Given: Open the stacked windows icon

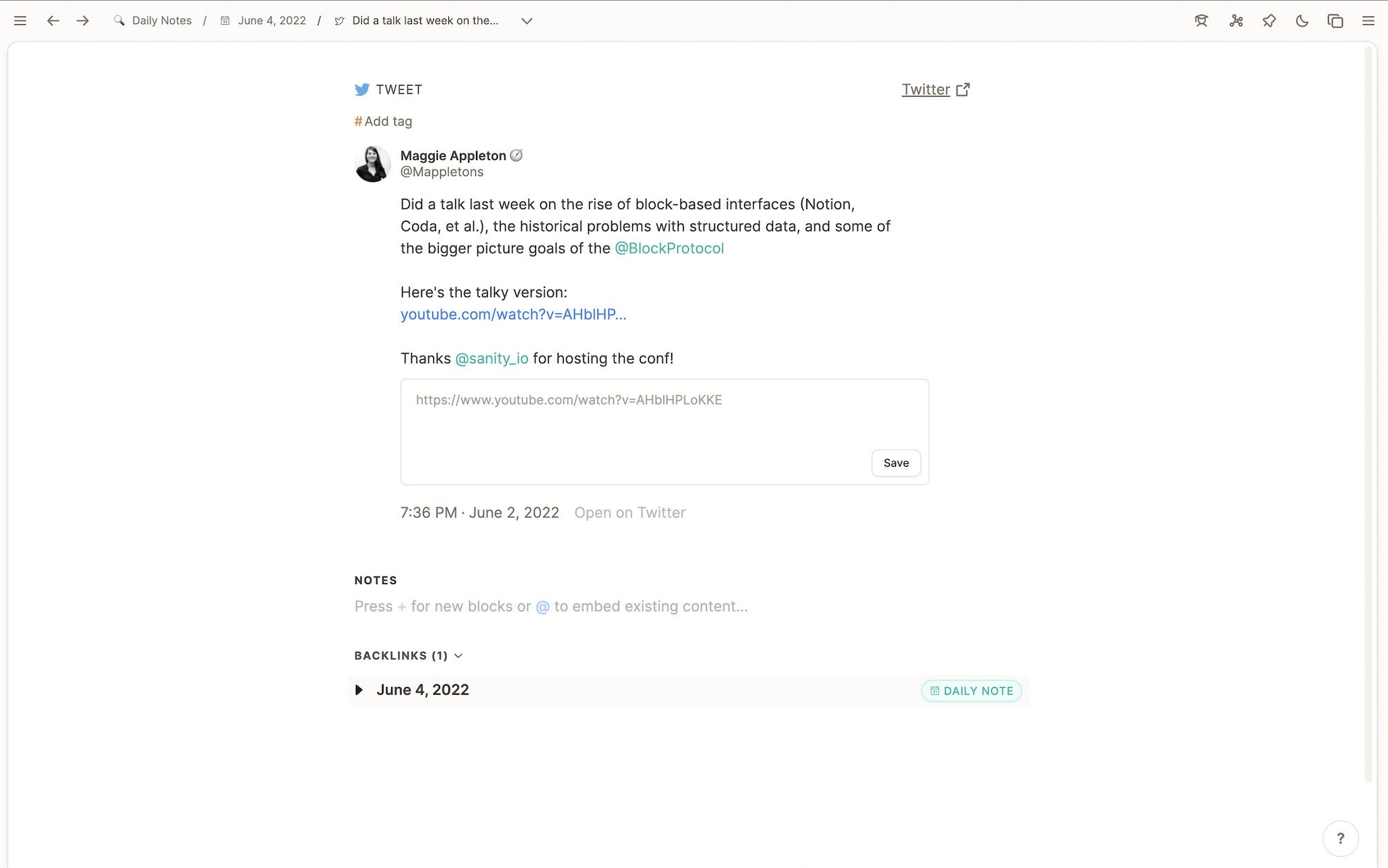Looking at the screenshot, I should pos(1335,21).
